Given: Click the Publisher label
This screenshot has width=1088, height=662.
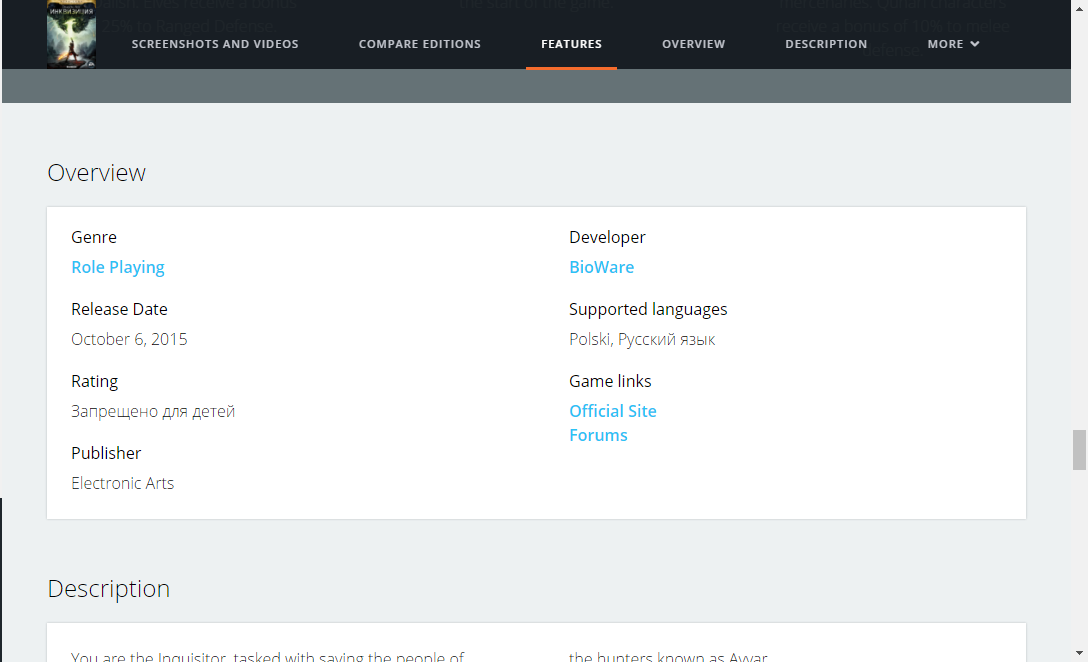Looking at the screenshot, I should (x=106, y=453).
